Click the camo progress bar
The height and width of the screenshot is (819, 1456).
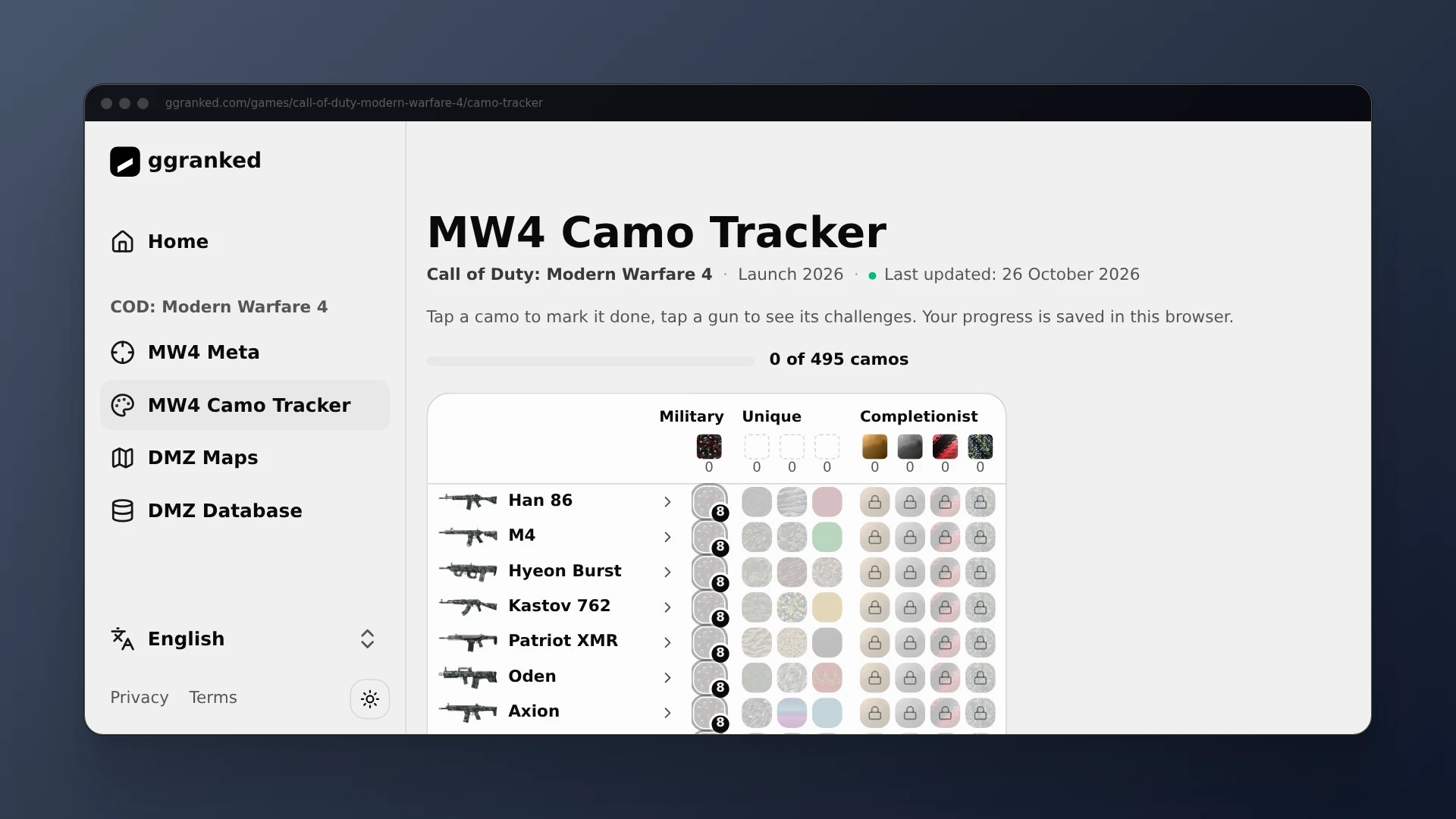pos(590,361)
